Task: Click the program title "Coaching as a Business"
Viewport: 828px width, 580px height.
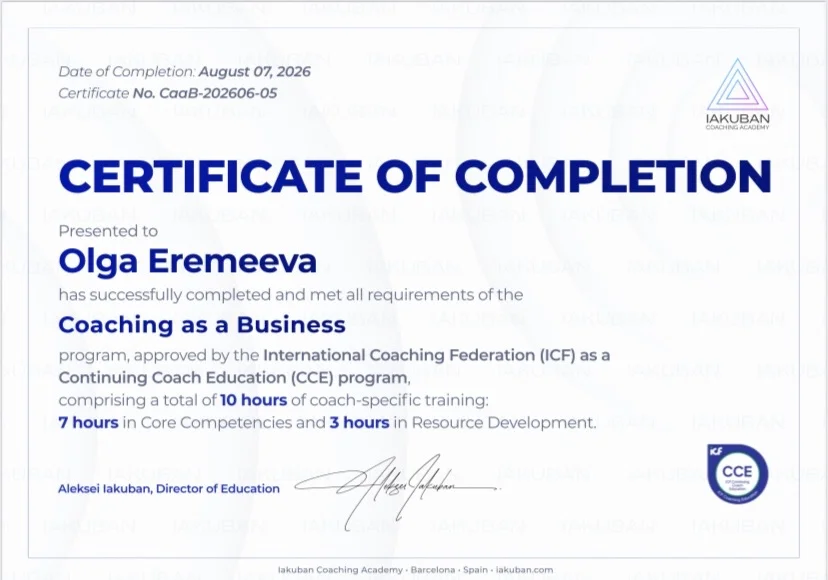Action: click(x=202, y=325)
